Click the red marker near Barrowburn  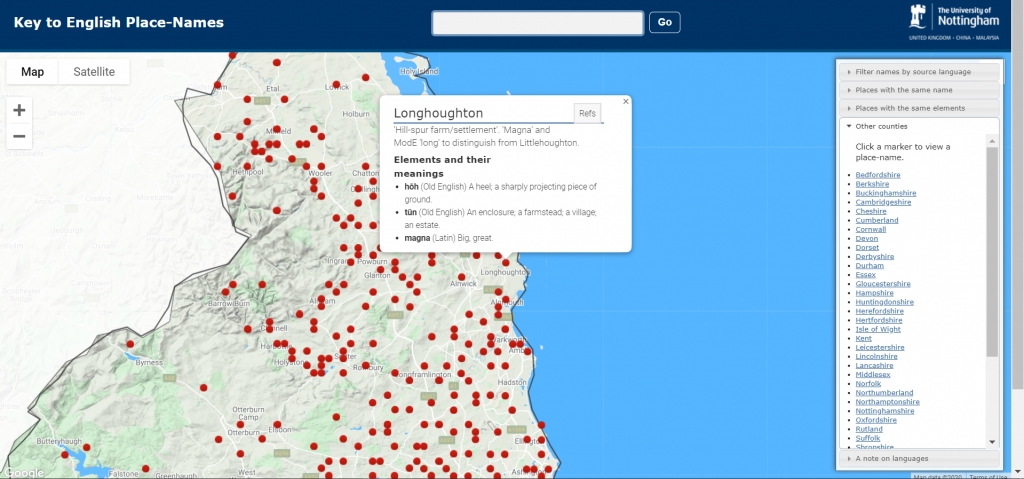click(x=225, y=292)
